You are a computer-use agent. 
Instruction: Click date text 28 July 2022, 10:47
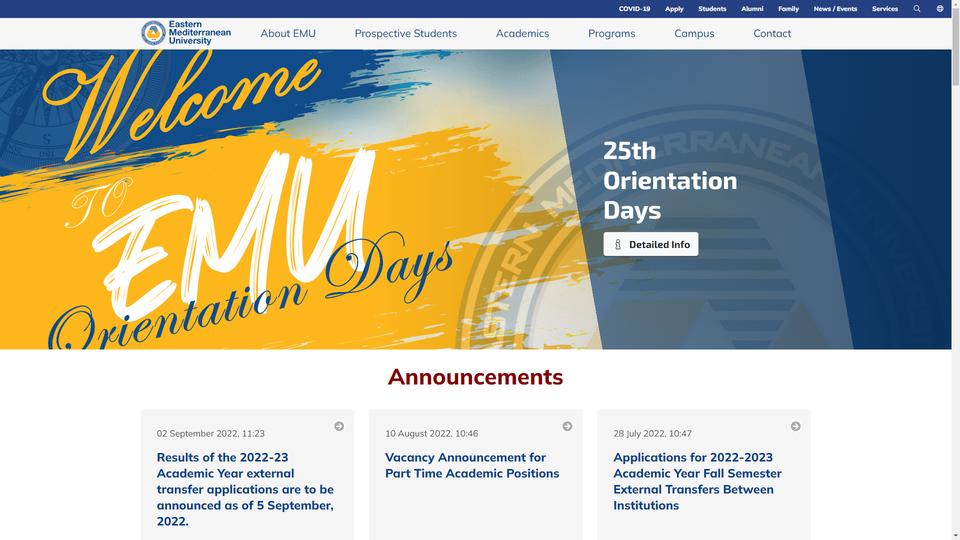[x=653, y=433]
